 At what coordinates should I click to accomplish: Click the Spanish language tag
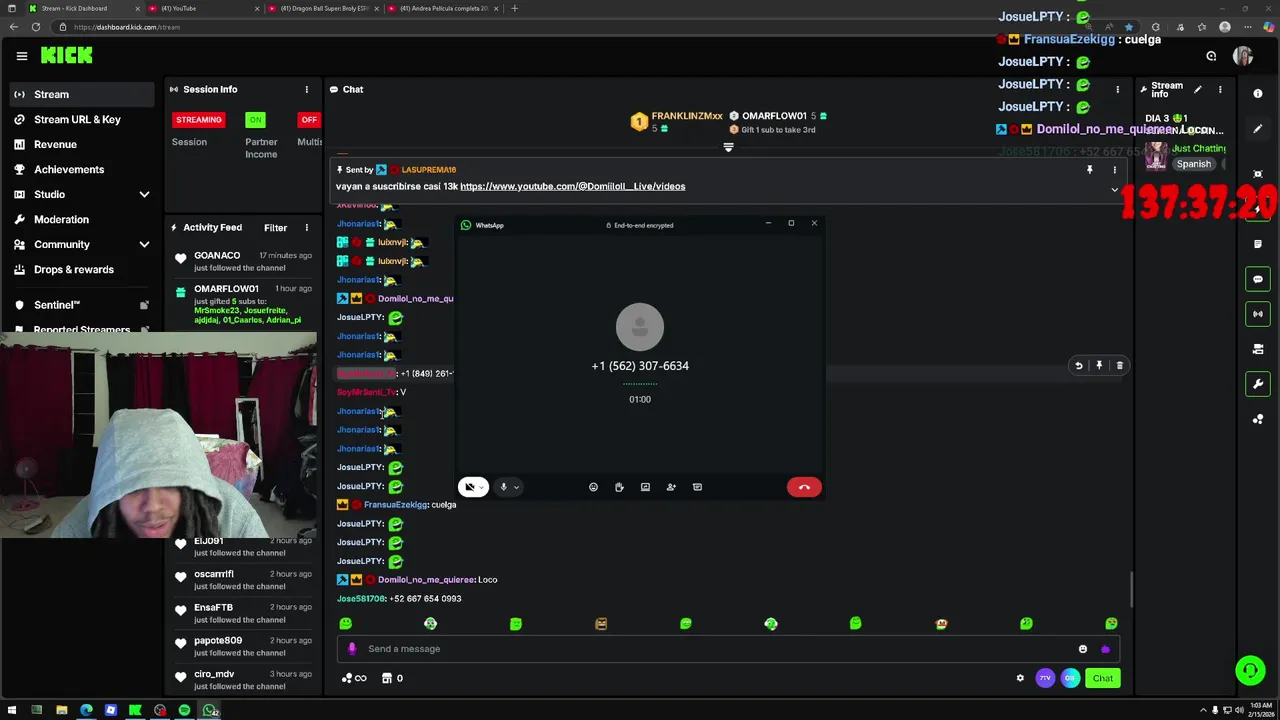click(x=1193, y=164)
